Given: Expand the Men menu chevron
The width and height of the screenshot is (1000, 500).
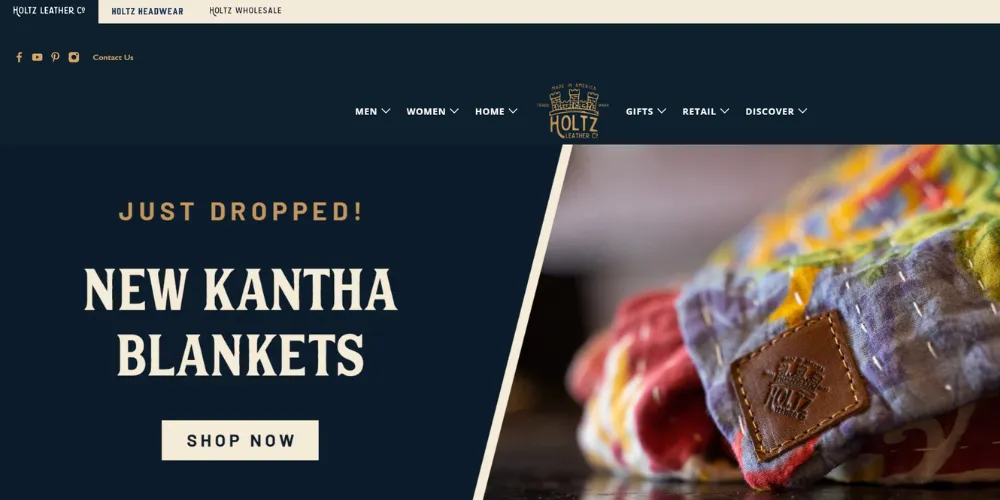Looking at the screenshot, I should (x=386, y=111).
